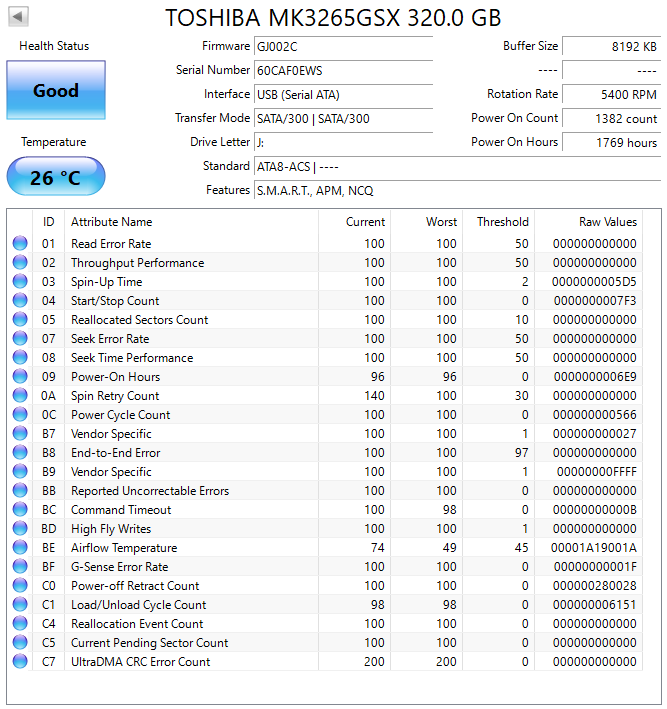Click the Good health status button
667x709 pixels.
pyautogui.click(x=56, y=90)
